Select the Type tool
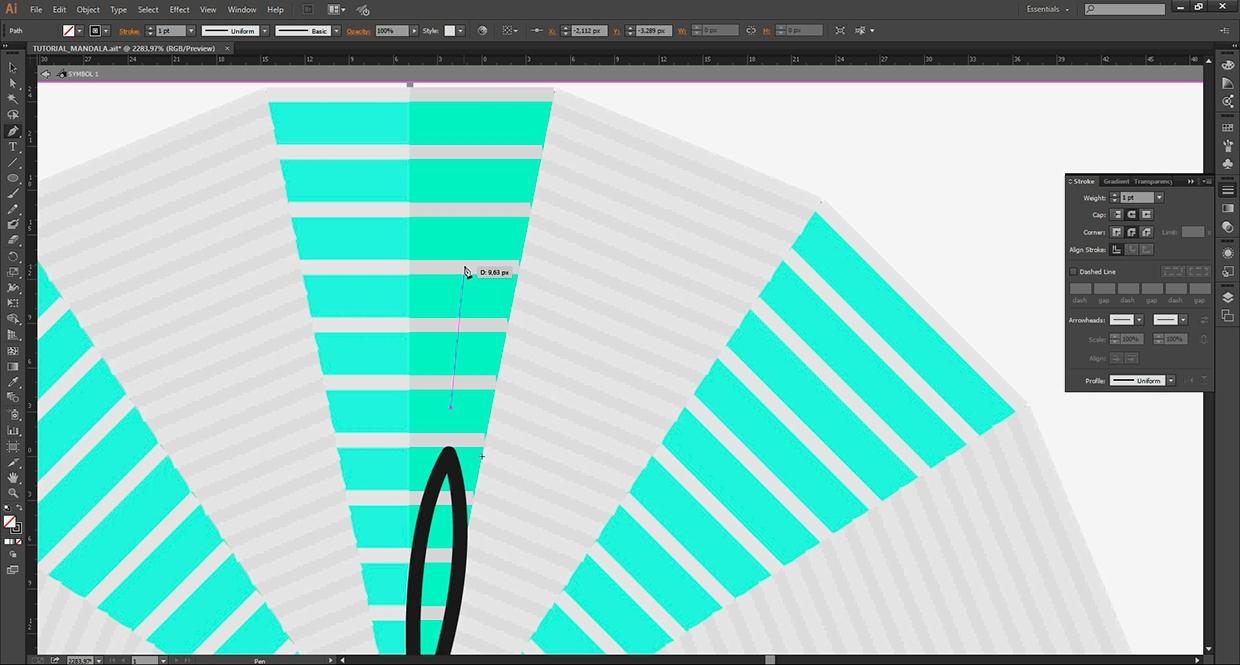This screenshot has width=1240, height=665. click(13, 147)
